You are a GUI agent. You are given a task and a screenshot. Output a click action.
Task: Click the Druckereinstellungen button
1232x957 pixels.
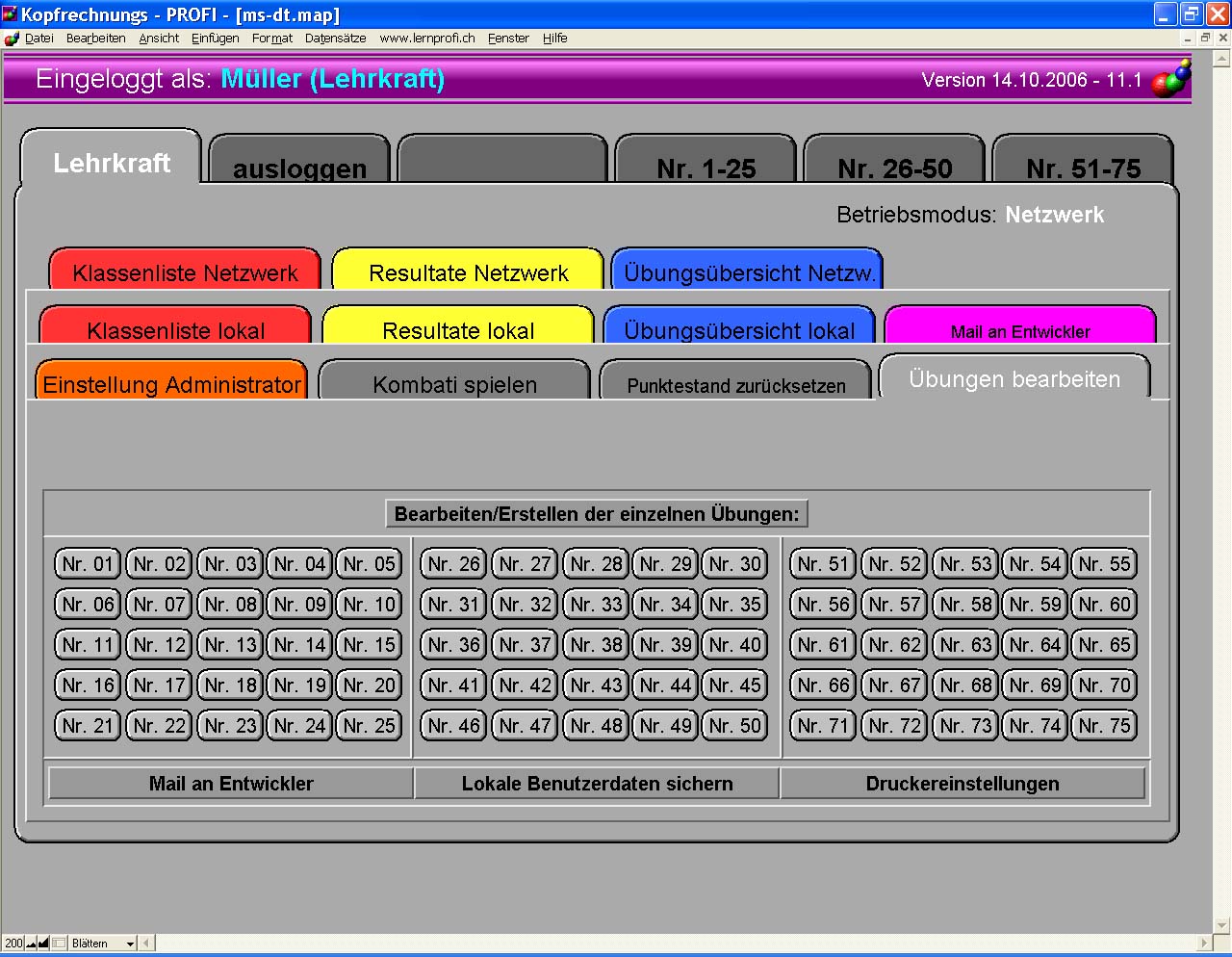pos(962,784)
